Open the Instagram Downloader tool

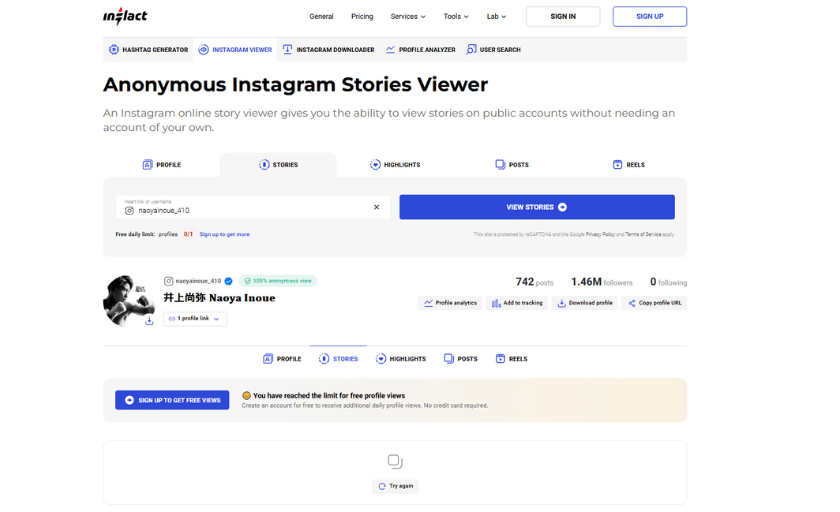tap(328, 50)
